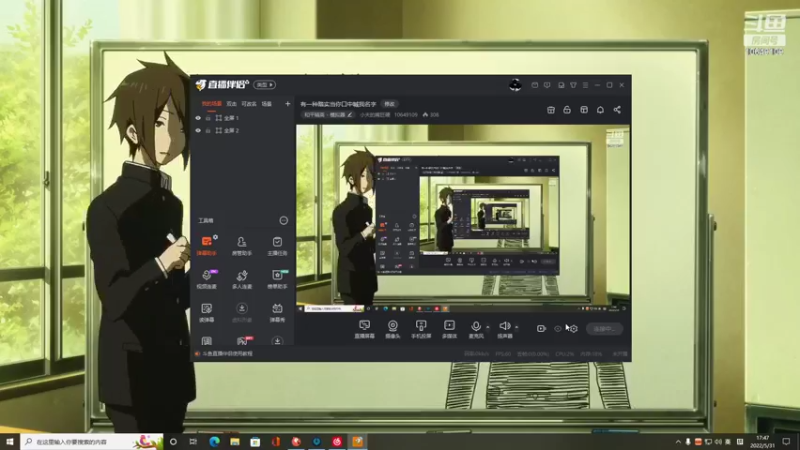Expand the speaker options arrow
Image resolution: width=800 pixels, height=450 pixels.
[x=516, y=327]
